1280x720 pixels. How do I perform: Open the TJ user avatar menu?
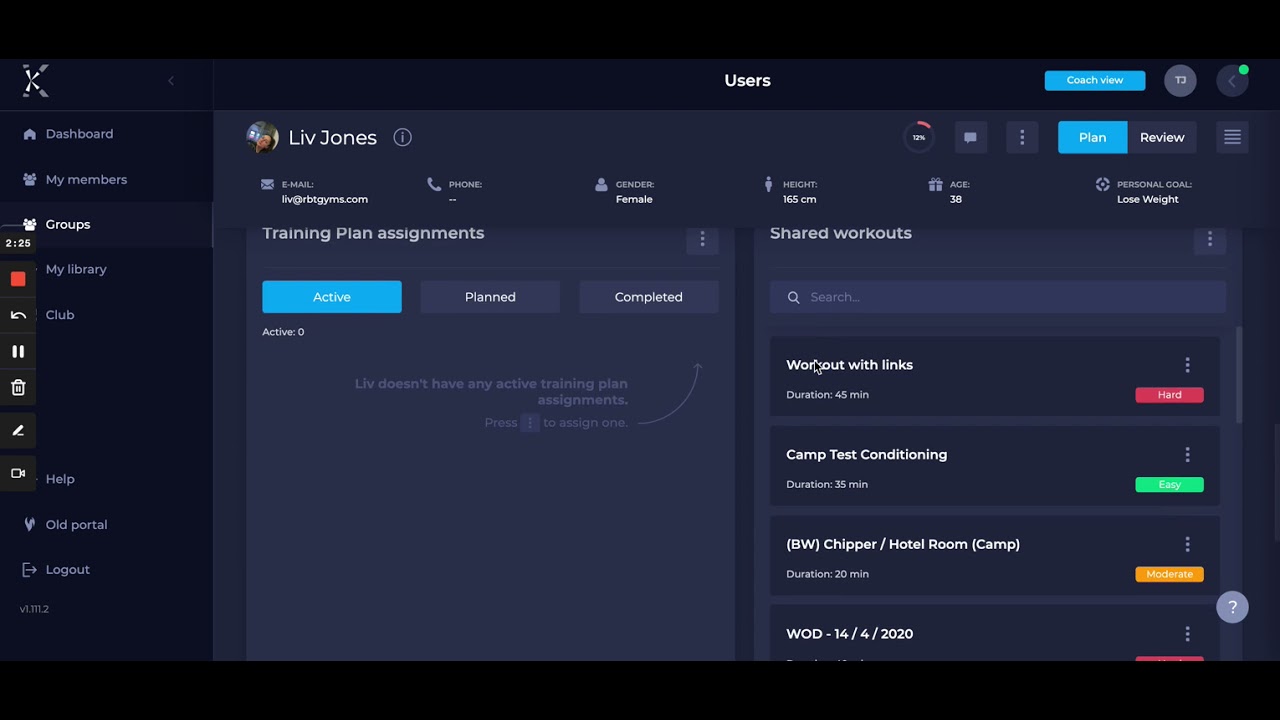pos(1180,80)
